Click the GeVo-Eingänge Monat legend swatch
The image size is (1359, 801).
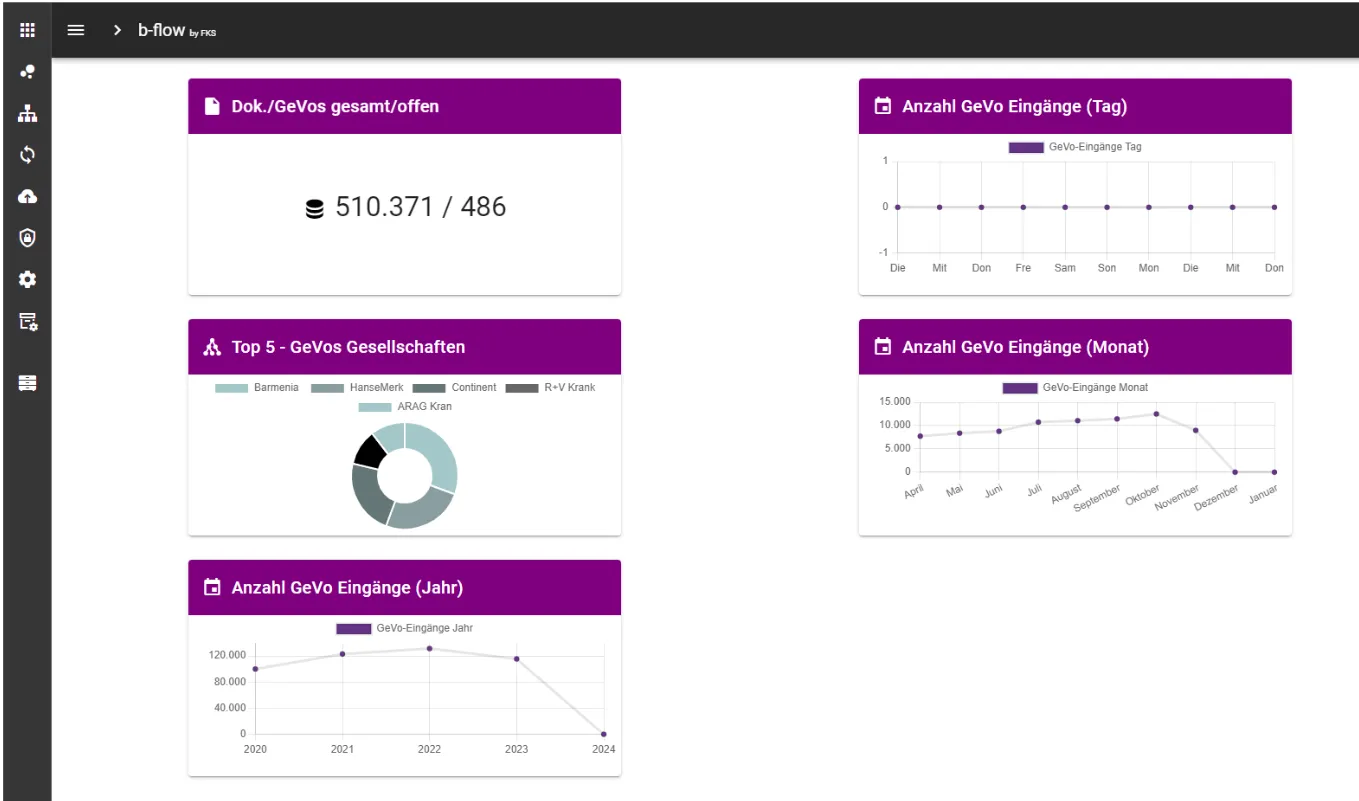(1020, 387)
